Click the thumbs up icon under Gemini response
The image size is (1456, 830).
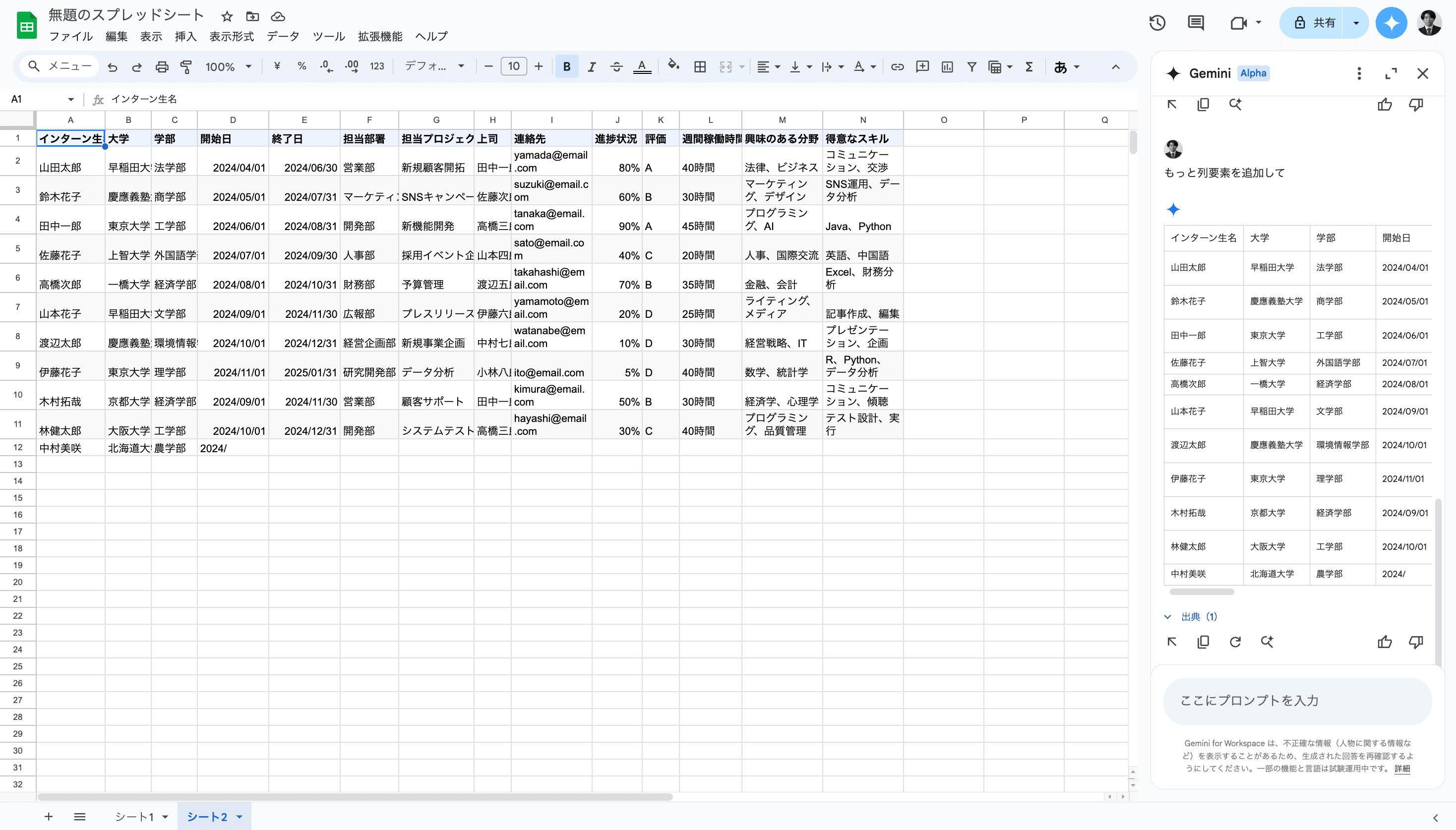coord(1384,642)
